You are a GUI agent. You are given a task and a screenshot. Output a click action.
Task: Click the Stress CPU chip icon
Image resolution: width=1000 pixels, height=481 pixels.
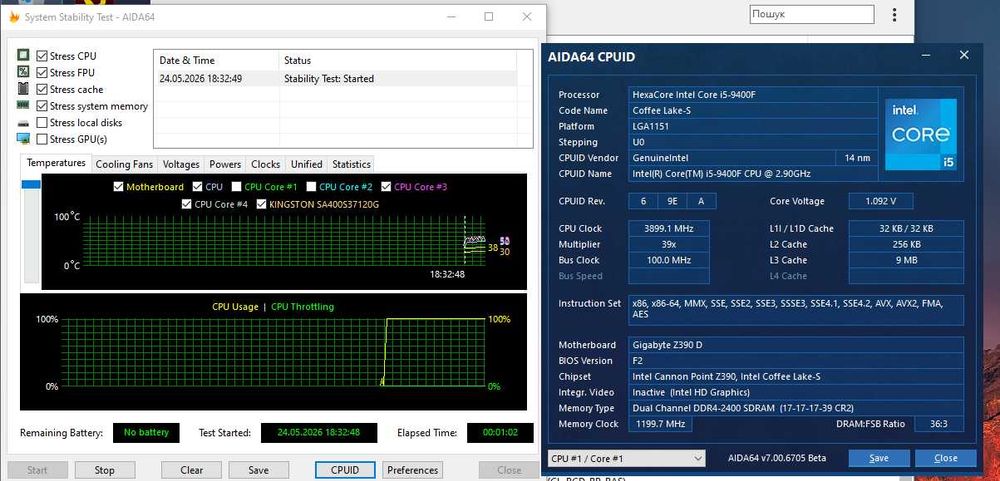[24, 56]
